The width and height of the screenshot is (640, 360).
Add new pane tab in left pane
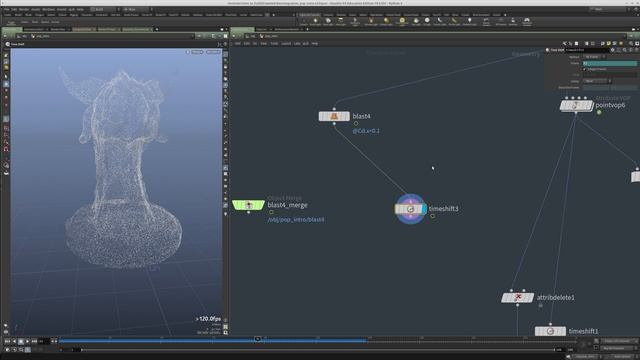157,29
